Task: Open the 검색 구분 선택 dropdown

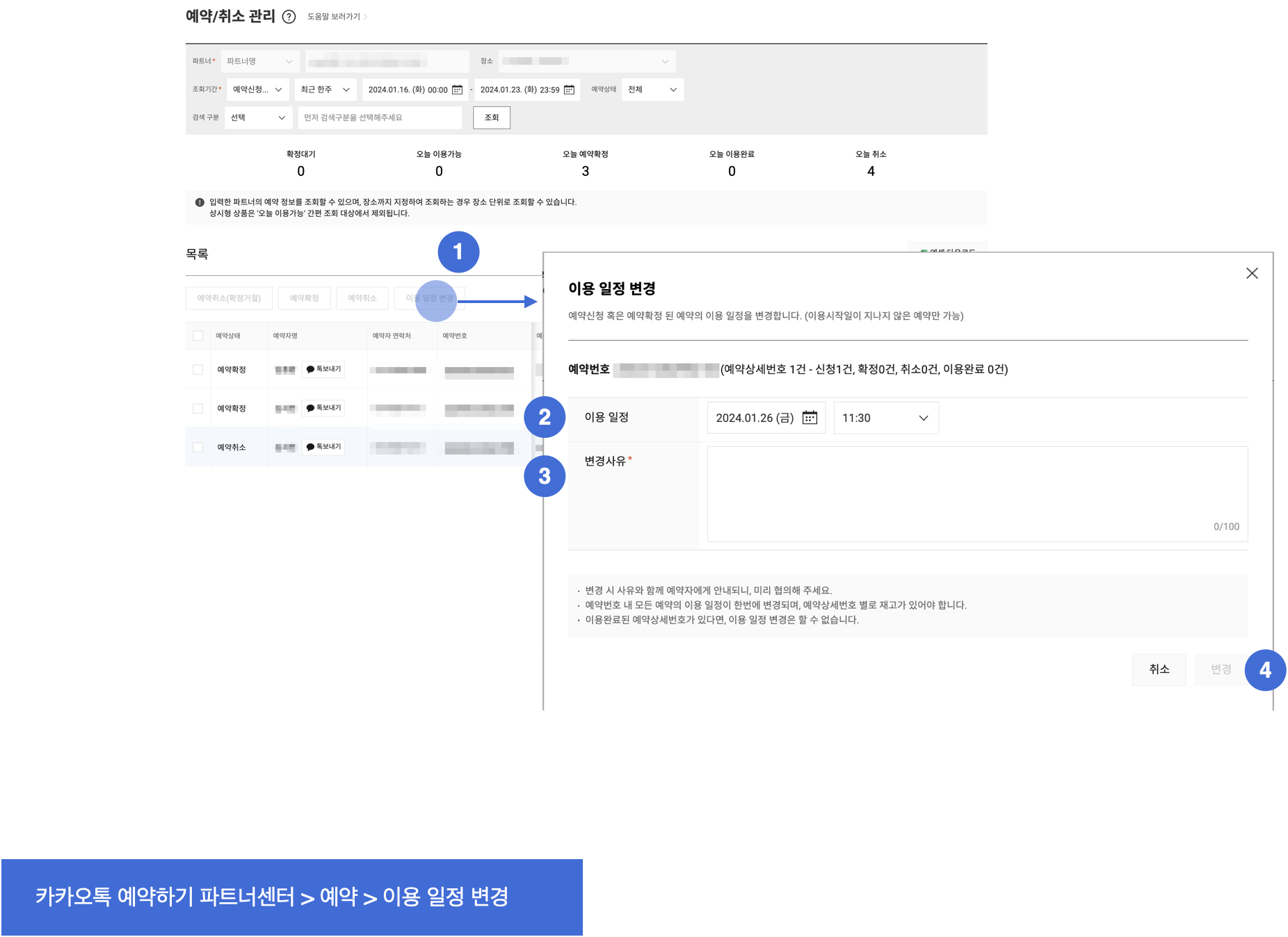Action: tap(258, 117)
